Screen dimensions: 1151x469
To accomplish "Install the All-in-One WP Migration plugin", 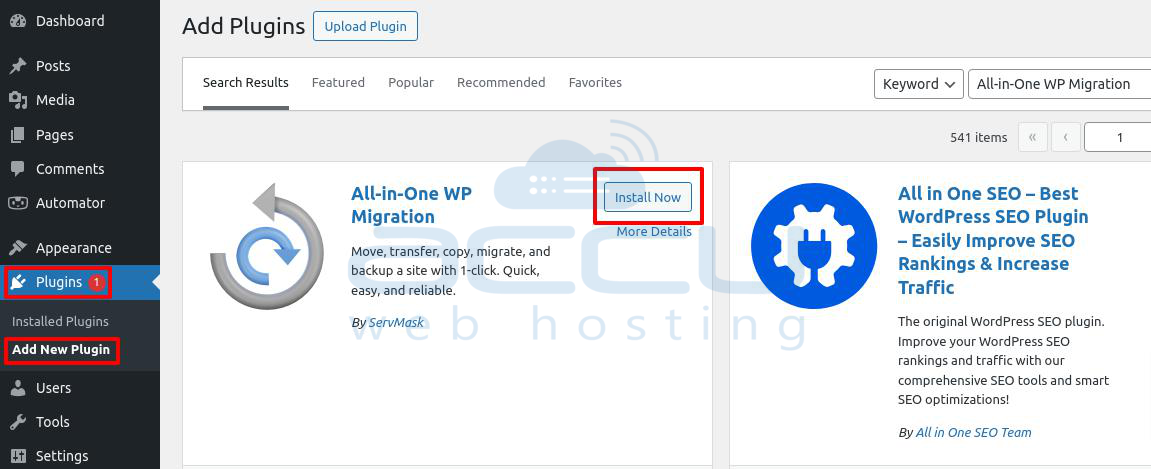I will pyautogui.click(x=648, y=197).
